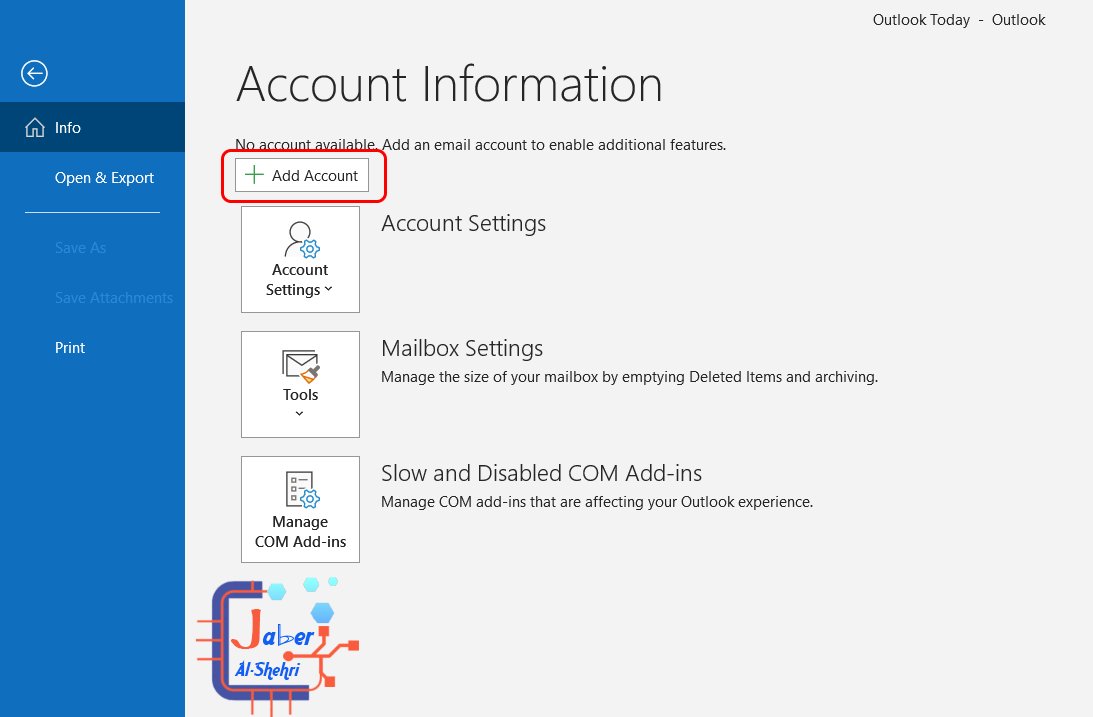The image size is (1093, 717).
Task: Open the Info tab
Action: (x=92, y=128)
